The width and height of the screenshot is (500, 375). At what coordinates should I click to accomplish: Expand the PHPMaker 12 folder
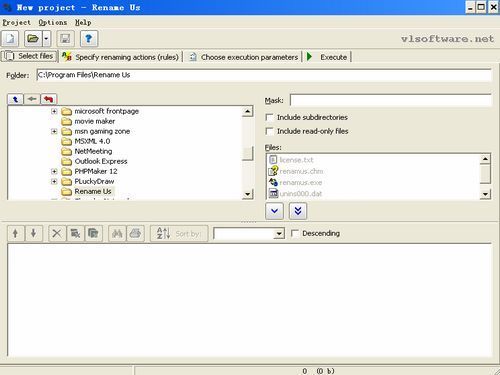coord(54,171)
